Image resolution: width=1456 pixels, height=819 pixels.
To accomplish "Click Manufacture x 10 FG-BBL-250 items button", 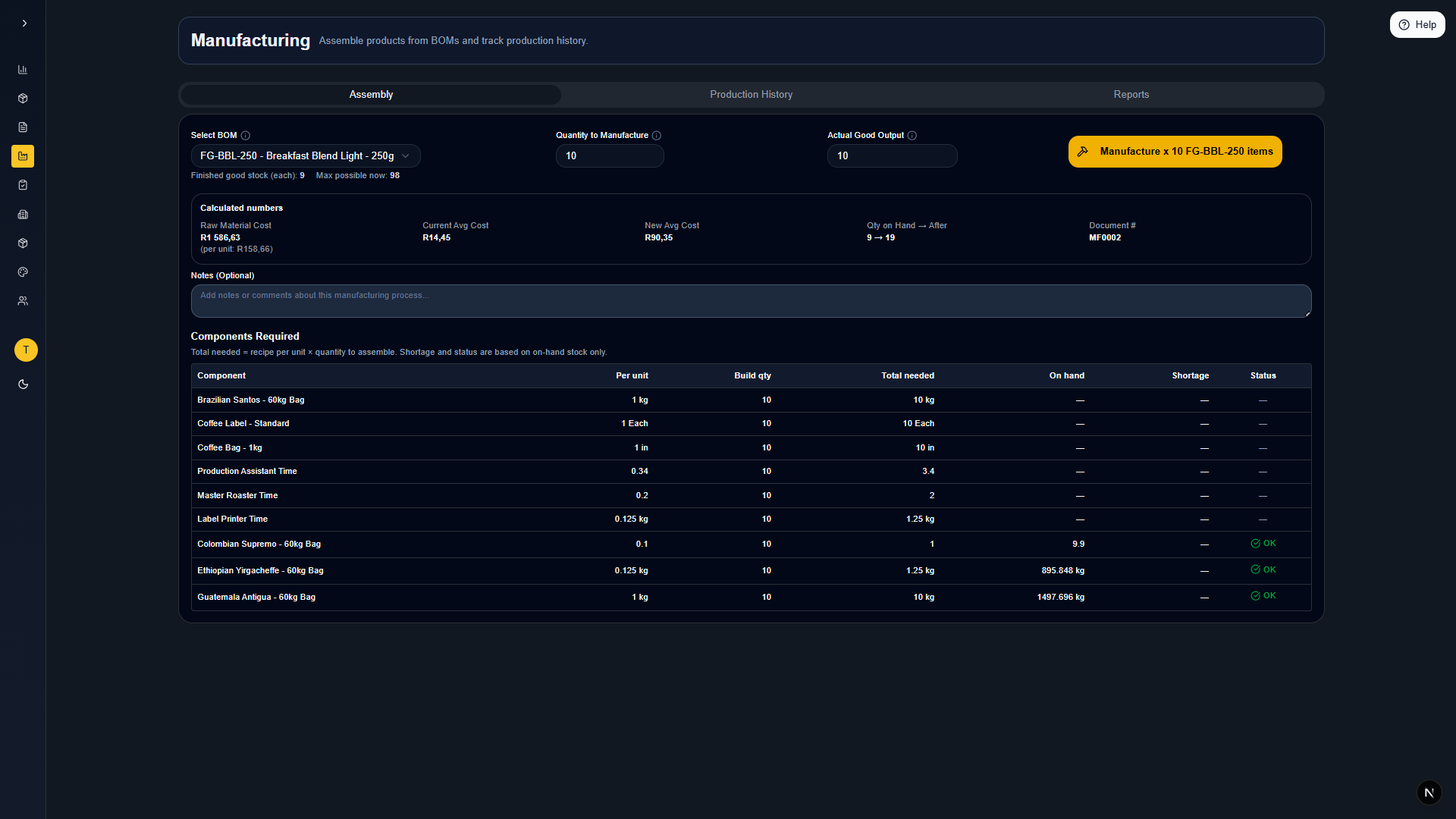I will coord(1175,152).
